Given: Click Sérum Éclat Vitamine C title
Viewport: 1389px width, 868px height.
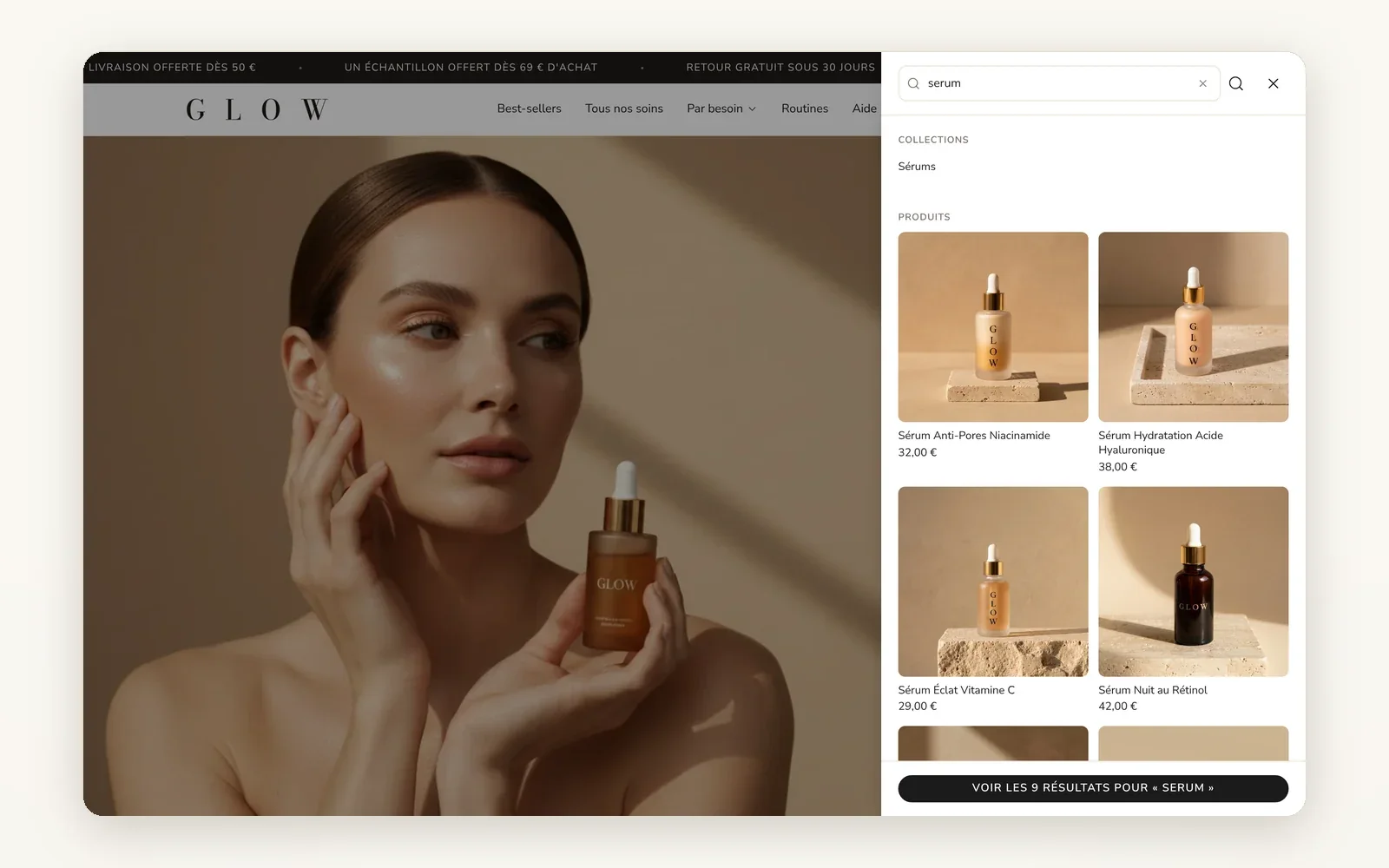Looking at the screenshot, I should (x=957, y=690).
